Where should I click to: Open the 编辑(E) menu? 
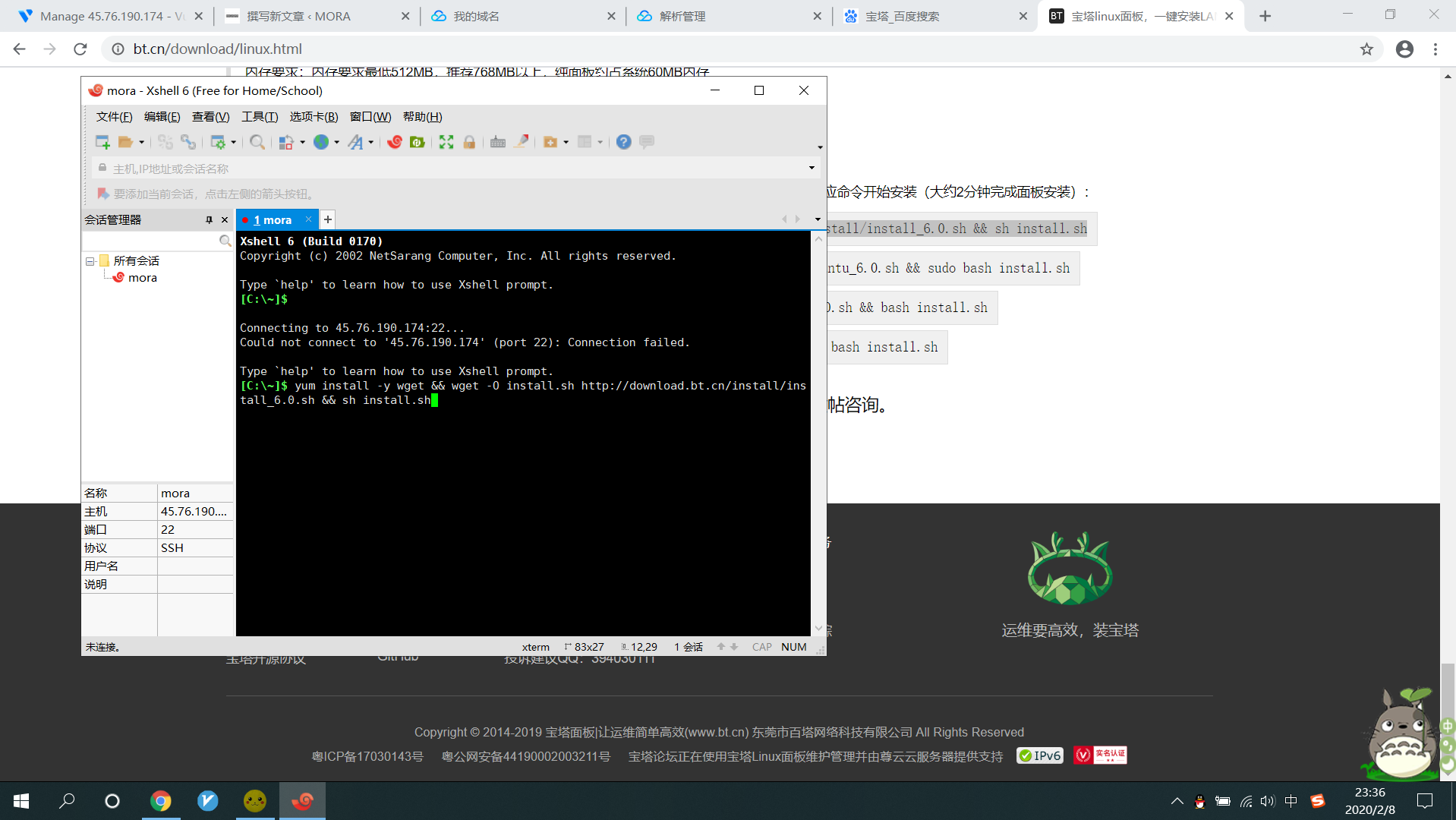click(162, 117)
